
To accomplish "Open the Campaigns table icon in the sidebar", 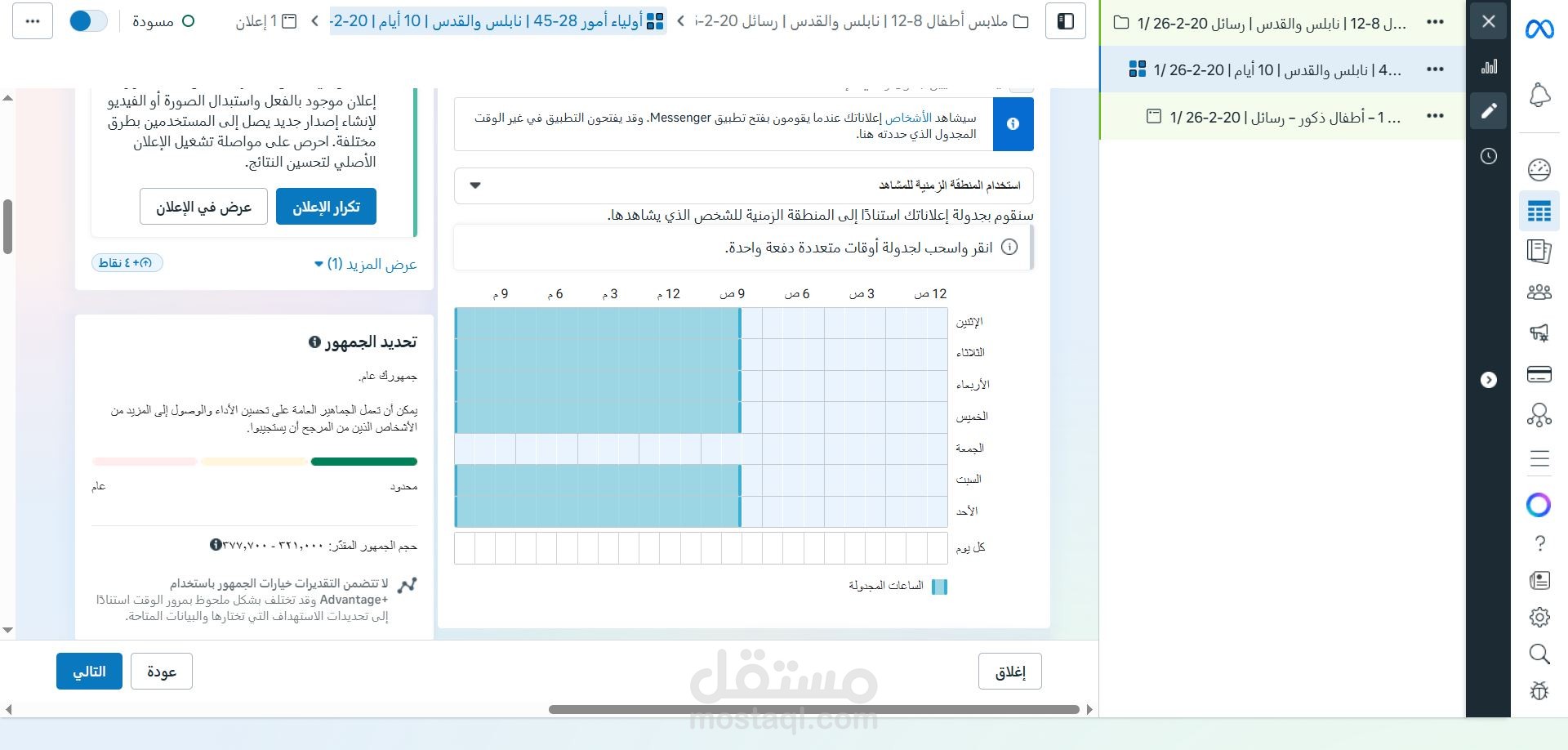I will coord(1539,212).
